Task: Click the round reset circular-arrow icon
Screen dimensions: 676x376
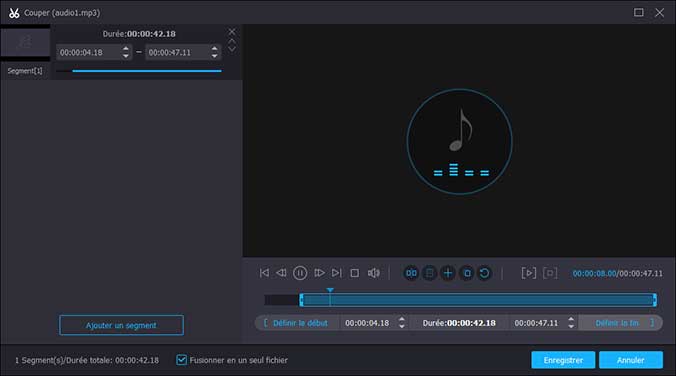Action: click(x=485, y=273)
